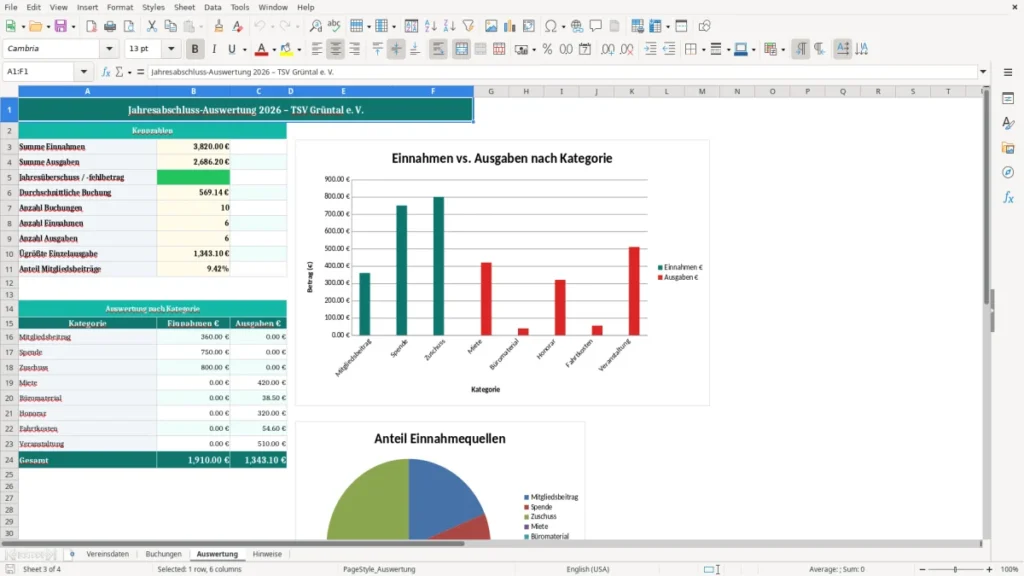Open the Sheet menu
The width and height of the screenshot is (1024, 576).
184,7
